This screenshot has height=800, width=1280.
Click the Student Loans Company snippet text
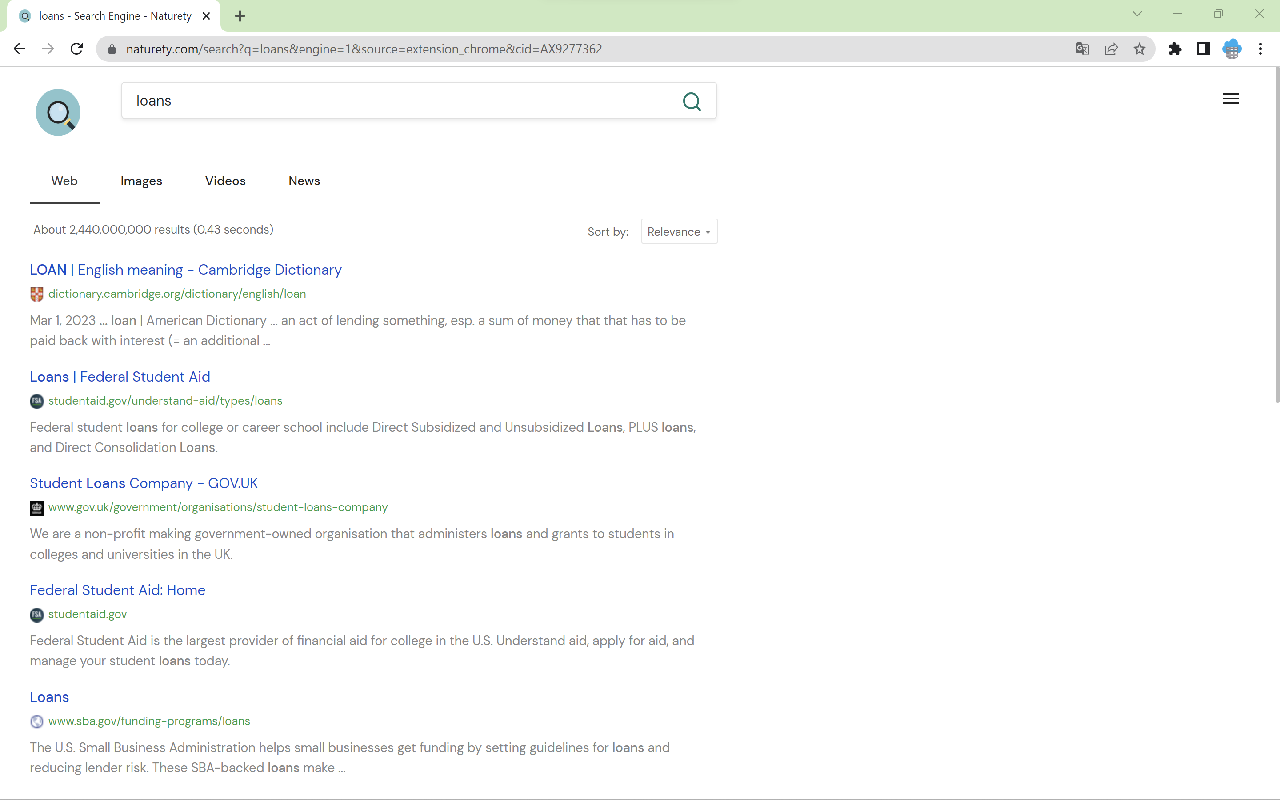(x=352, y=544)
